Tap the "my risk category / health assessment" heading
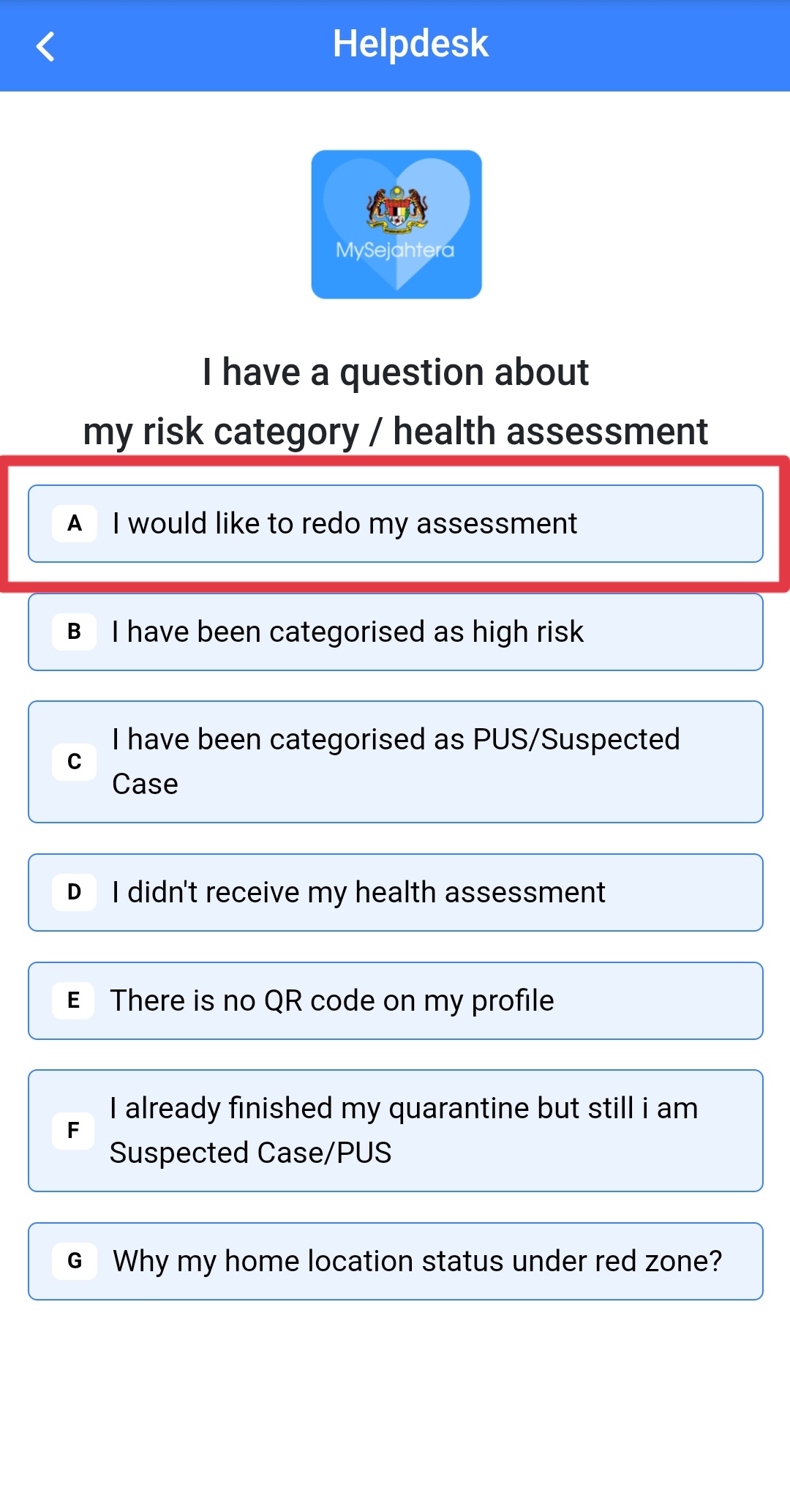790x1512 pixels. click(x=396, y=432)
